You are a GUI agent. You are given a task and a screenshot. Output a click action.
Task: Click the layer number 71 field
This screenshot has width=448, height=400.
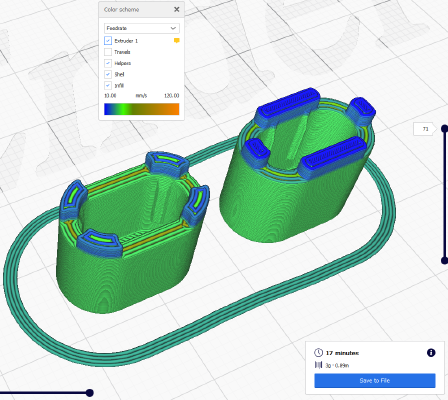click(425, 129)
